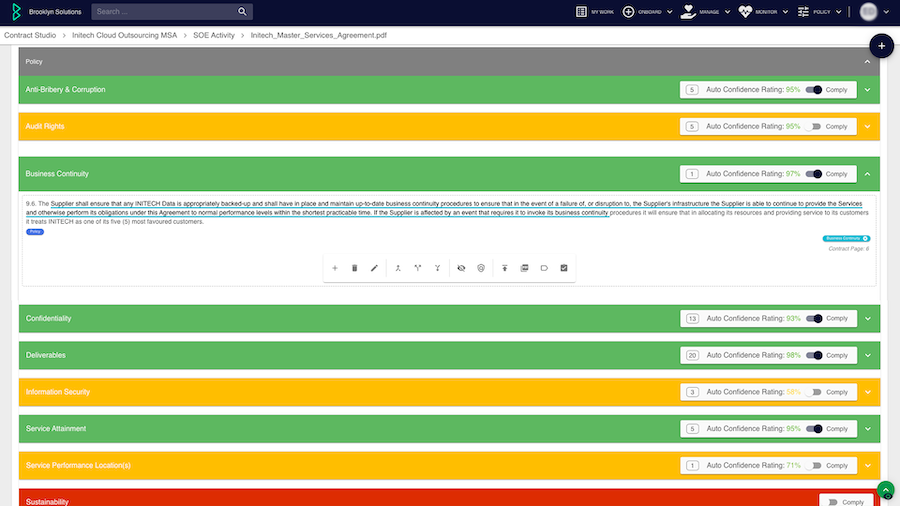The width and height of the screenshot is (900, 506).
Task: Edit clause using the pencil icon
Action: [374, 268]
